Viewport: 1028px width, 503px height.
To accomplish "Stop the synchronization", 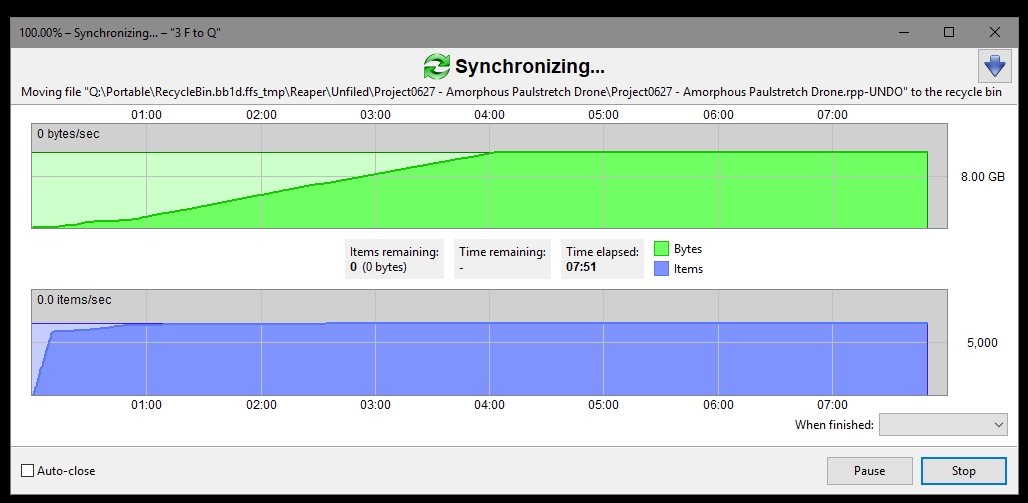I will (963, 471).
